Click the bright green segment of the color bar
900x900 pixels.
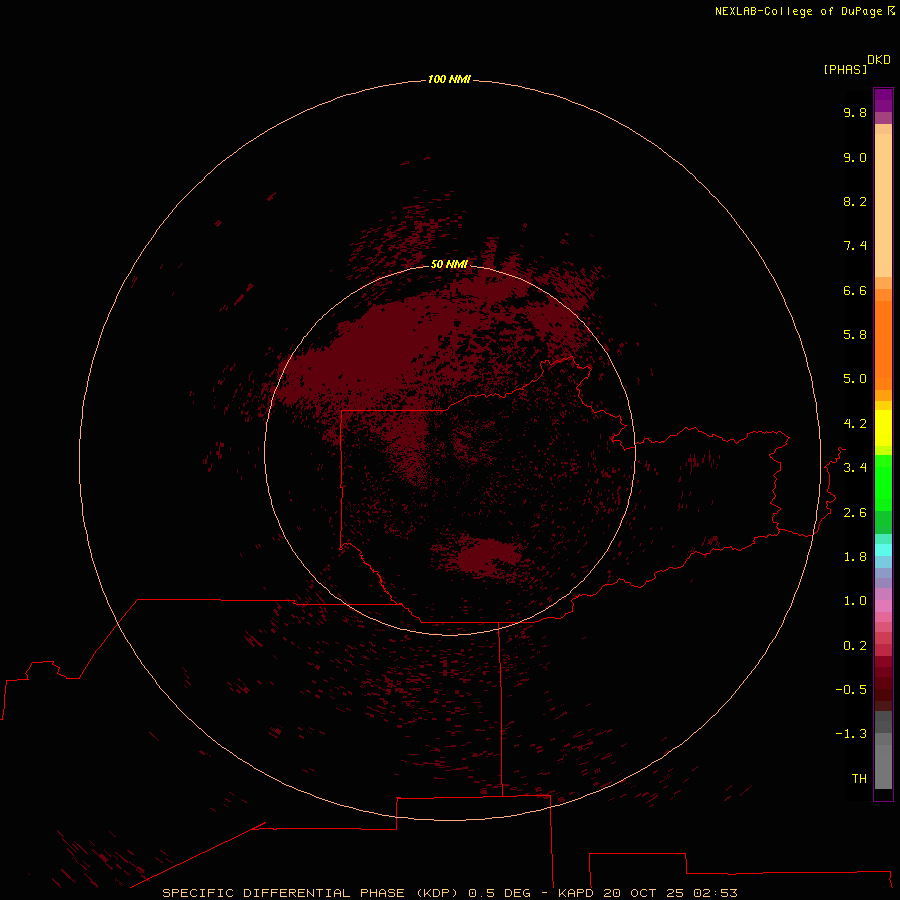[883, 482]
